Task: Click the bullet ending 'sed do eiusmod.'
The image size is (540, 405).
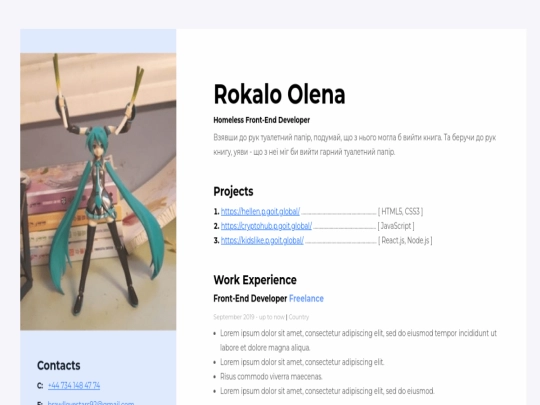Action: [x=327, y=391]
